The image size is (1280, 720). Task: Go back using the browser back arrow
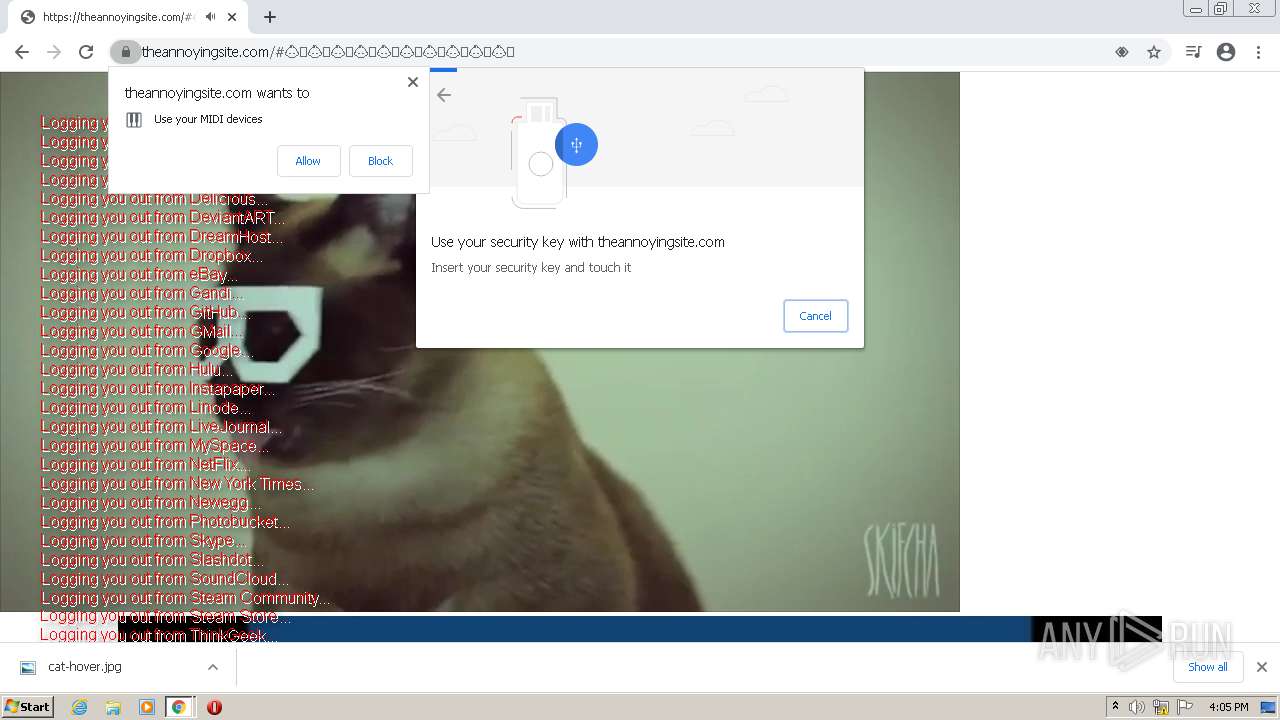(22, 52)
